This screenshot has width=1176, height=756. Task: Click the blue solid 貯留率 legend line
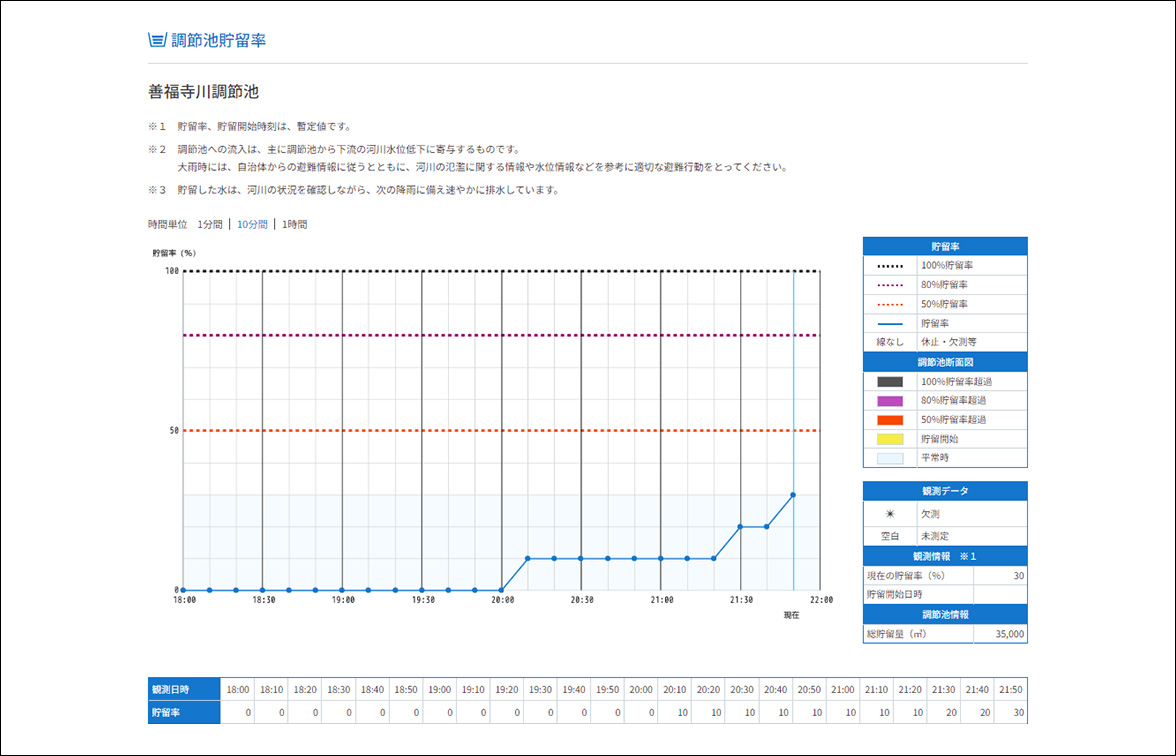click(x=890, y=324)
